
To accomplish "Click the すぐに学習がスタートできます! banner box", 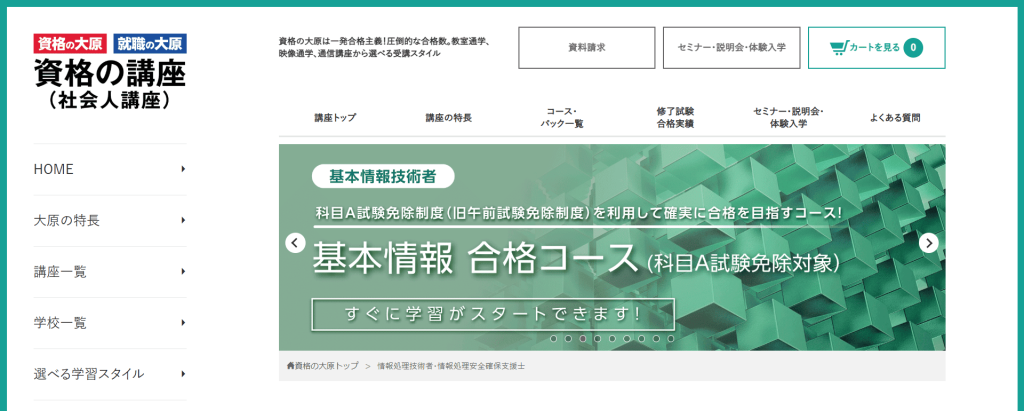I will point(493,314).
